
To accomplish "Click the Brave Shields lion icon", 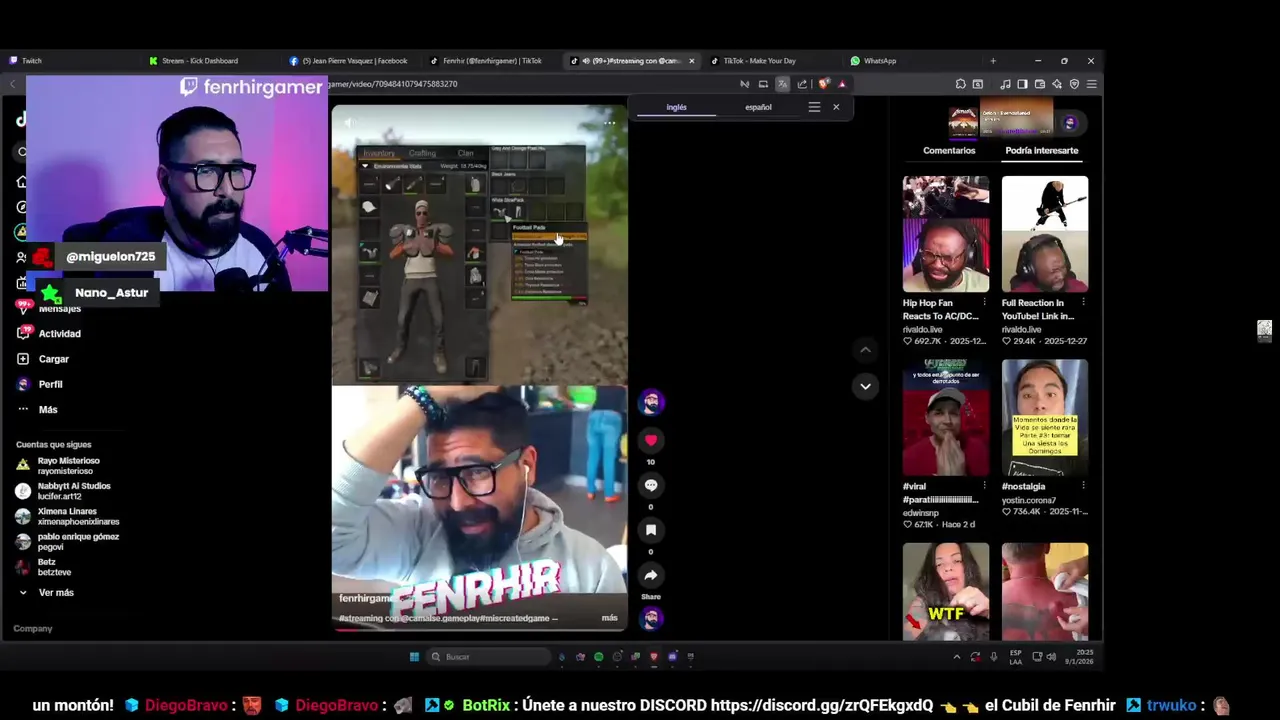I will pyautogui.click(x=823, y=84).
